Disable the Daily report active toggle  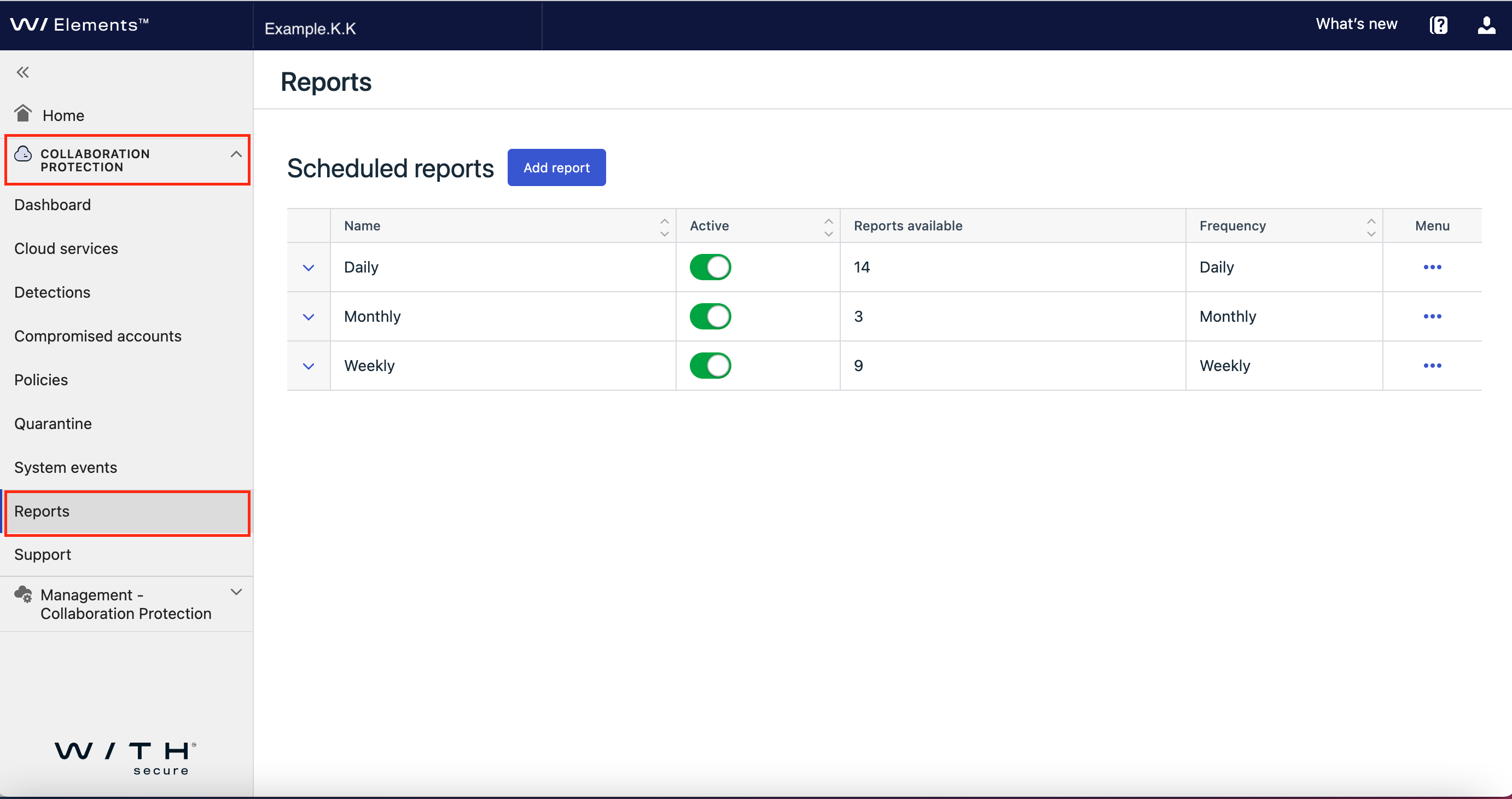710,267
